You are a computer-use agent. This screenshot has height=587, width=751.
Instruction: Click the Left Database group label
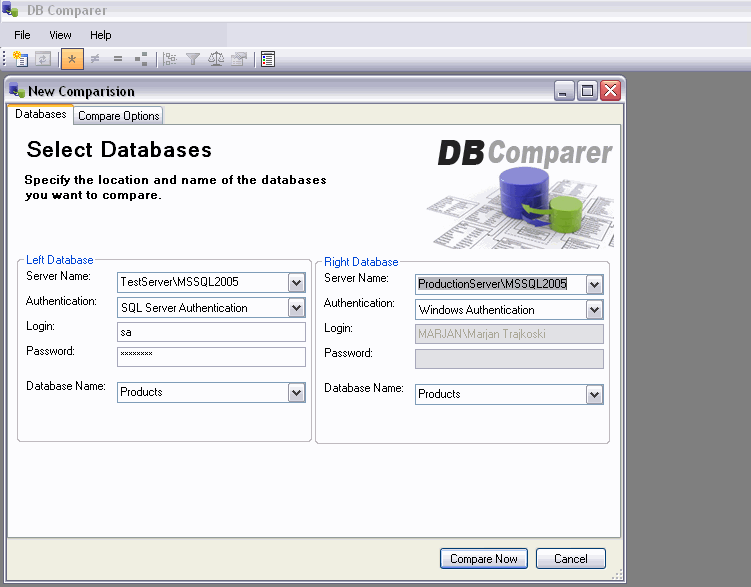click(x=60, y=260)
